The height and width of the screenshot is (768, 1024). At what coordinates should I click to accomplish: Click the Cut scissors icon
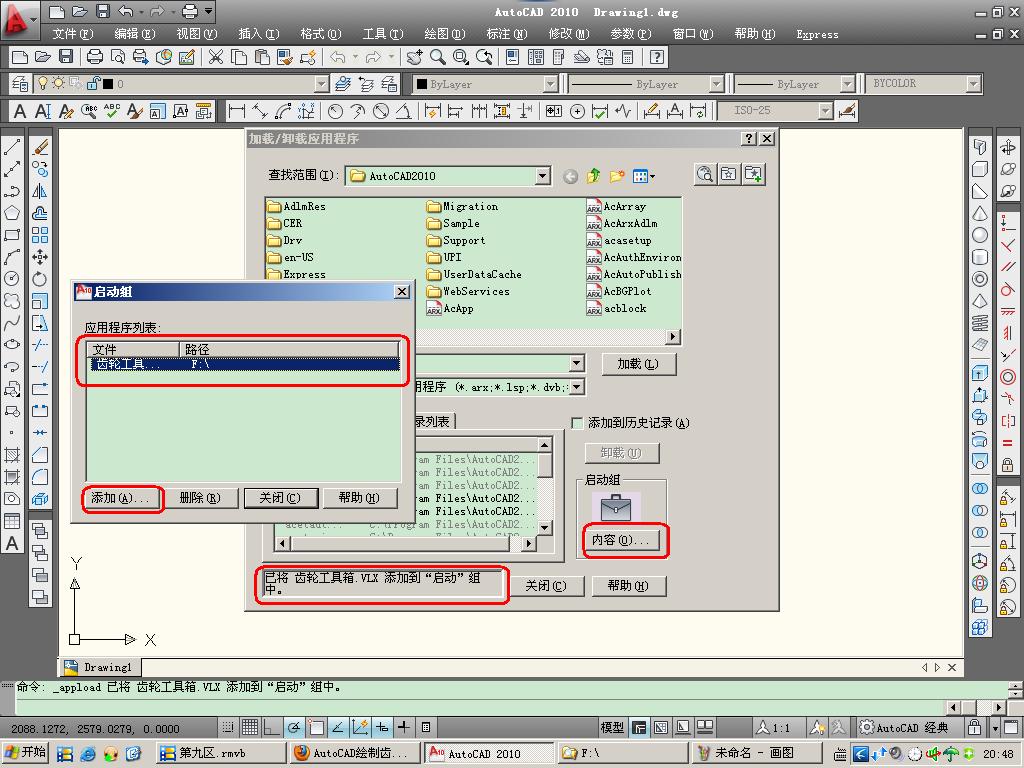216,57
